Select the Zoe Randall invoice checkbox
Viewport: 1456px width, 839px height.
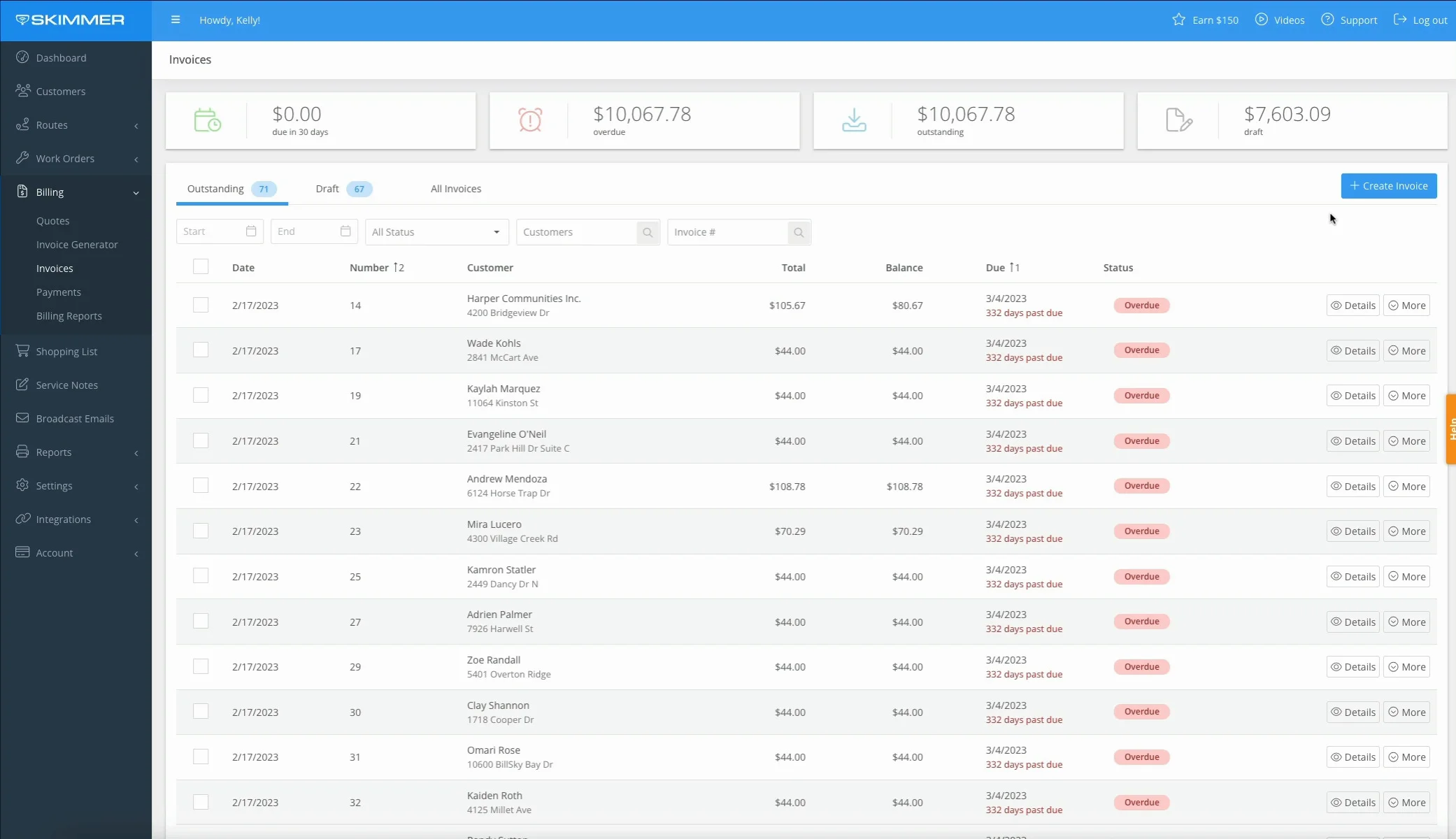pos(201,666)
